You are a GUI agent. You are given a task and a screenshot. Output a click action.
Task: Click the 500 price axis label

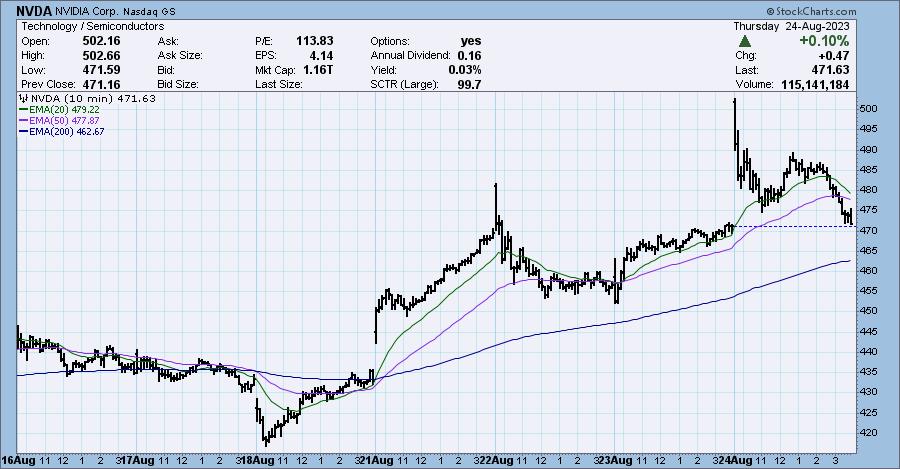click(x=868, y=109)
